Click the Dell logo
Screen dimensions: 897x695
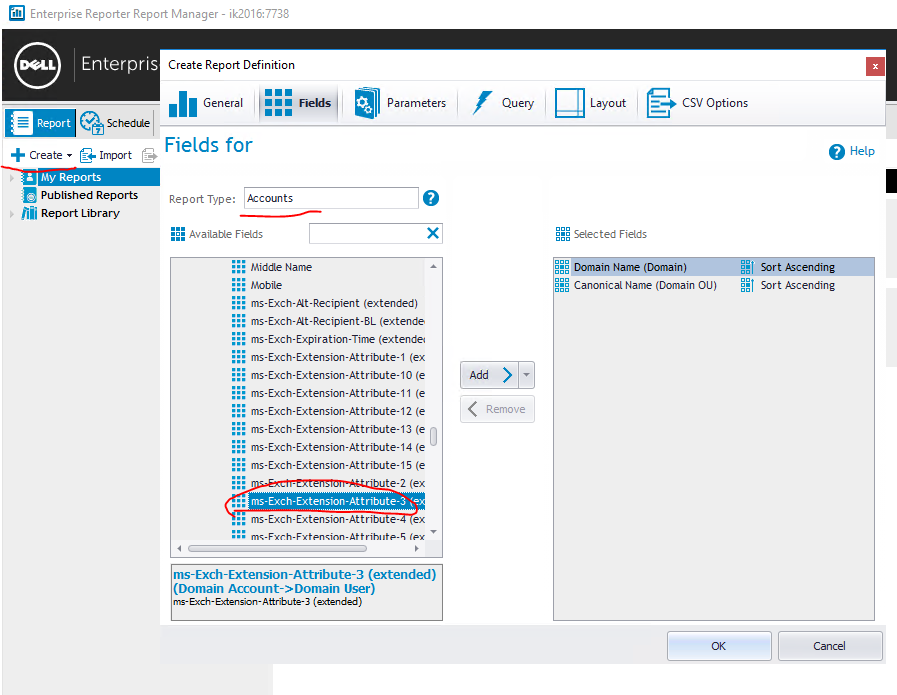[37, 65]
